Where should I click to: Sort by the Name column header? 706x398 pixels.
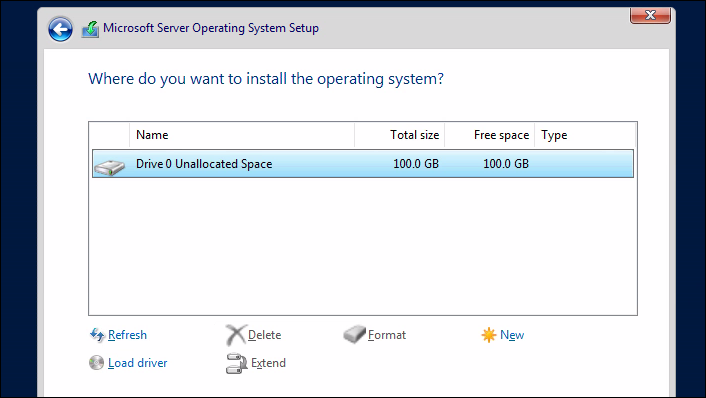coord(242,135)
